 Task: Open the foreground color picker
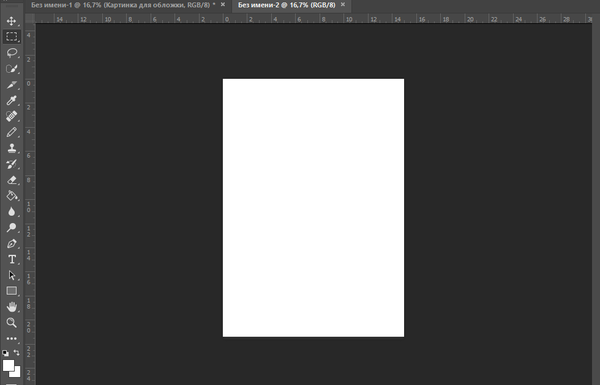[8, 365]
